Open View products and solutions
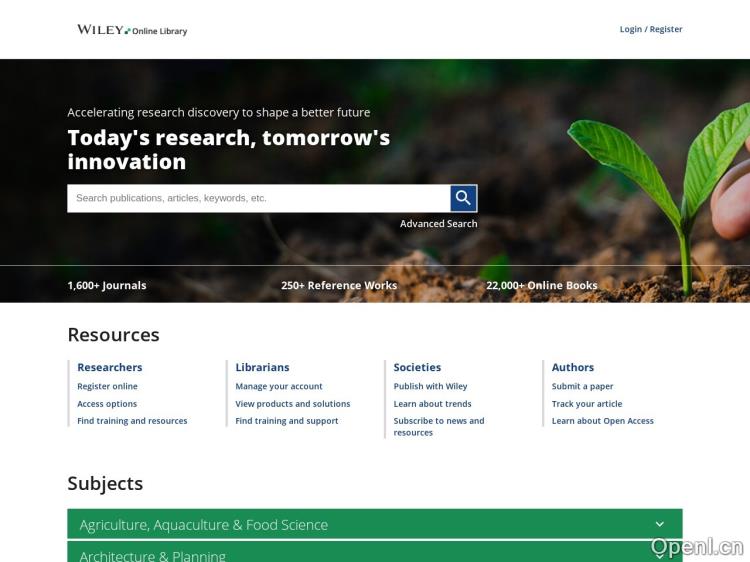750x562 pixels. point(293,404)
